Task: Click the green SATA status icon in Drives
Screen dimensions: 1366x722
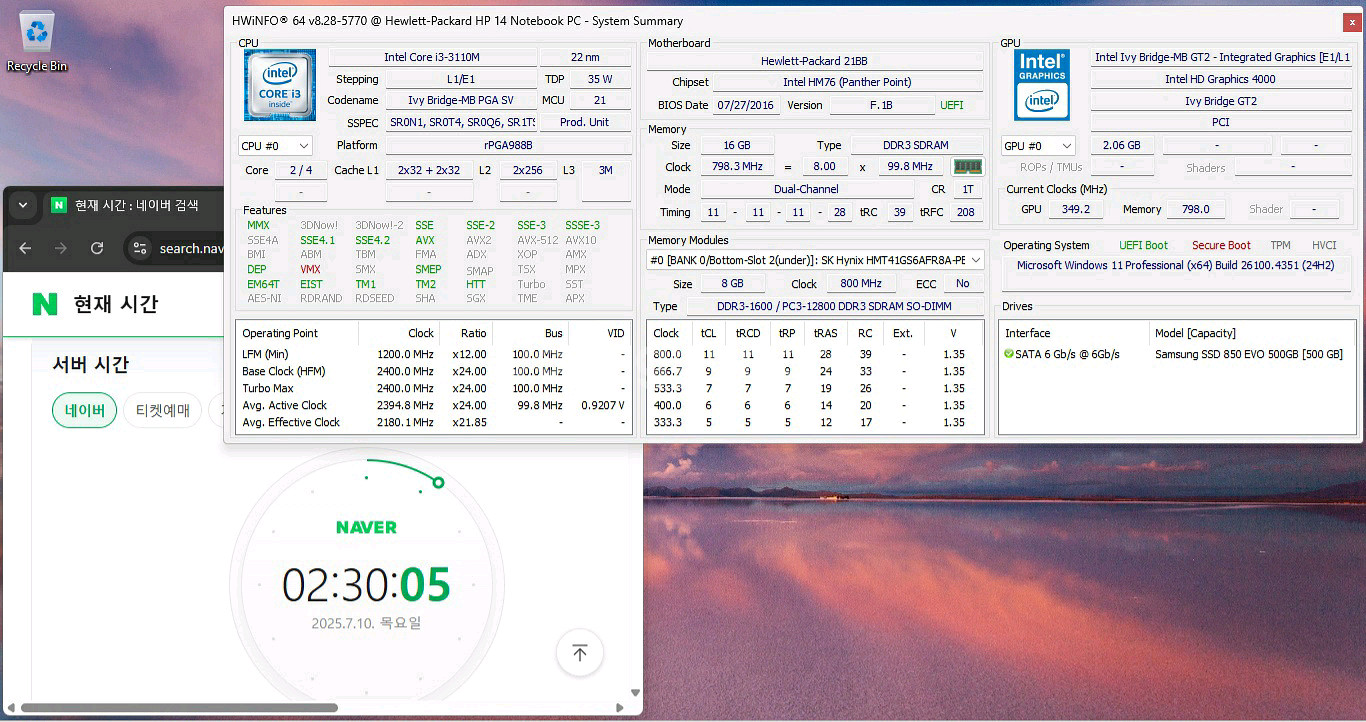Action: tap(1009, 354)
